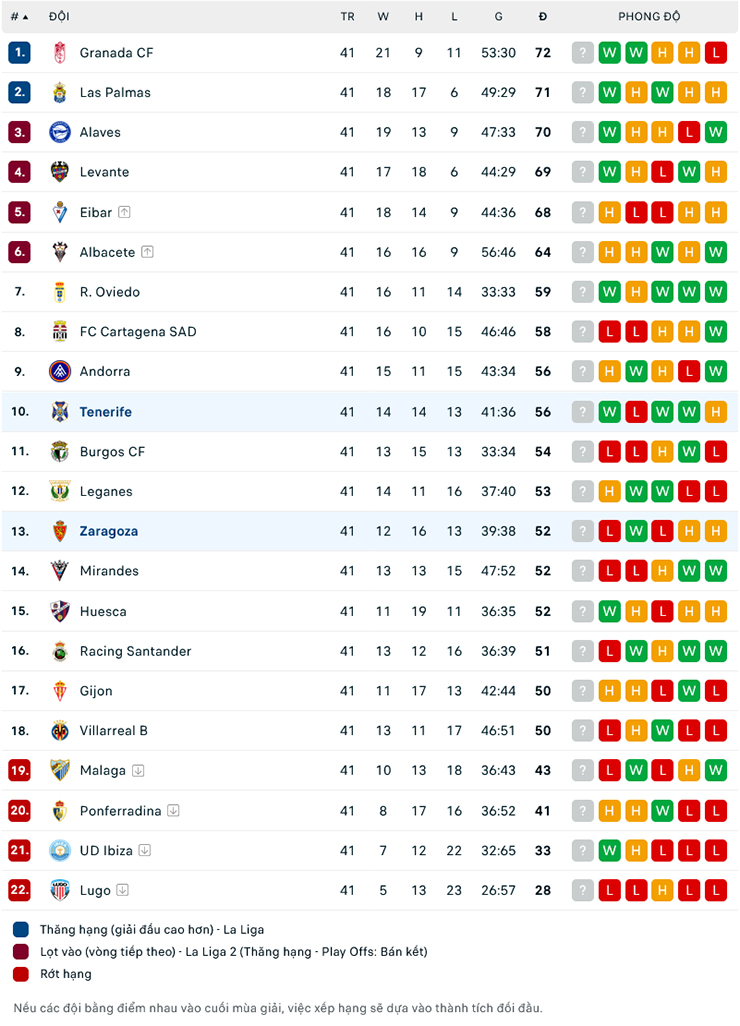Viewport: 740px width, 1026px height.
Task: Sort by the G goals column header
Action: coord(499,16)
